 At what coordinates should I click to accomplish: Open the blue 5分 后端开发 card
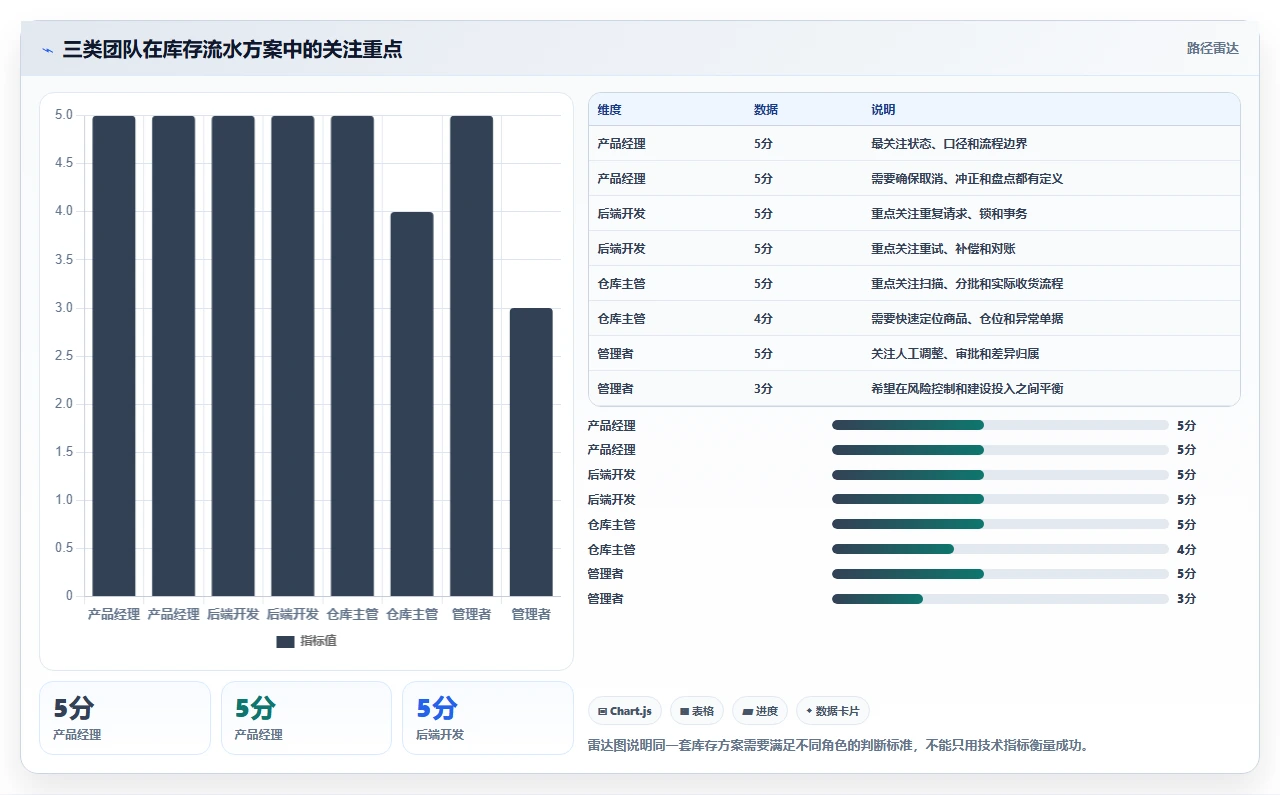click(x=488, y=718)
